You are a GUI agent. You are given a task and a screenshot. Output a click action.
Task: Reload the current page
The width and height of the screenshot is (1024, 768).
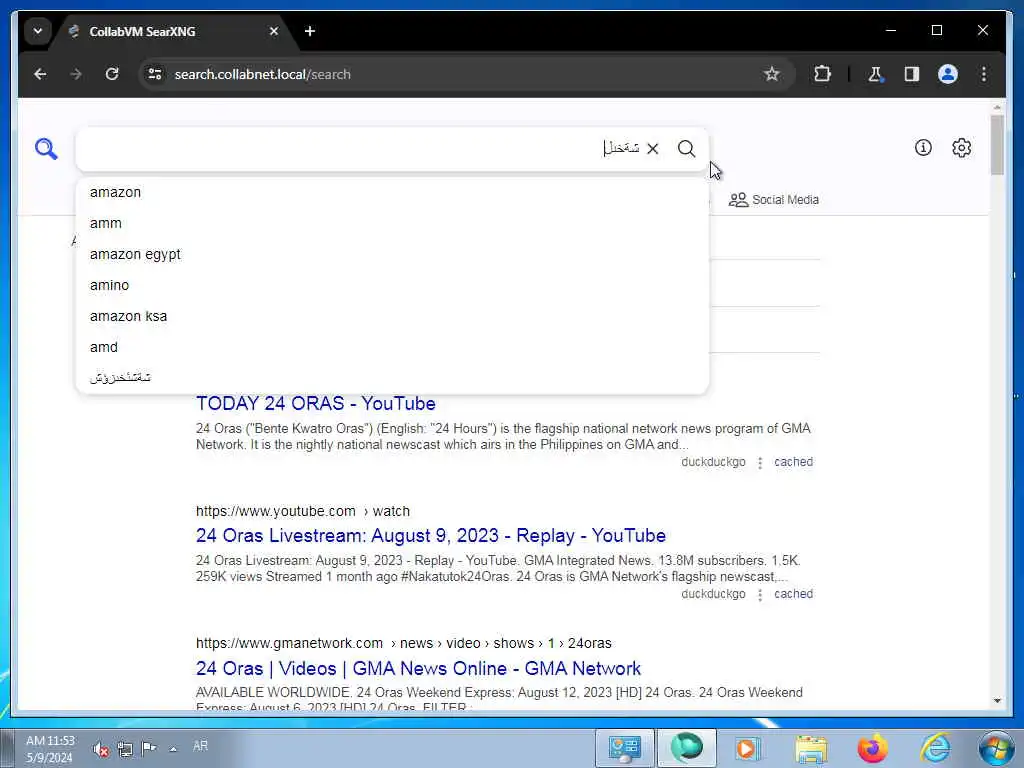[x=112, y=74]
